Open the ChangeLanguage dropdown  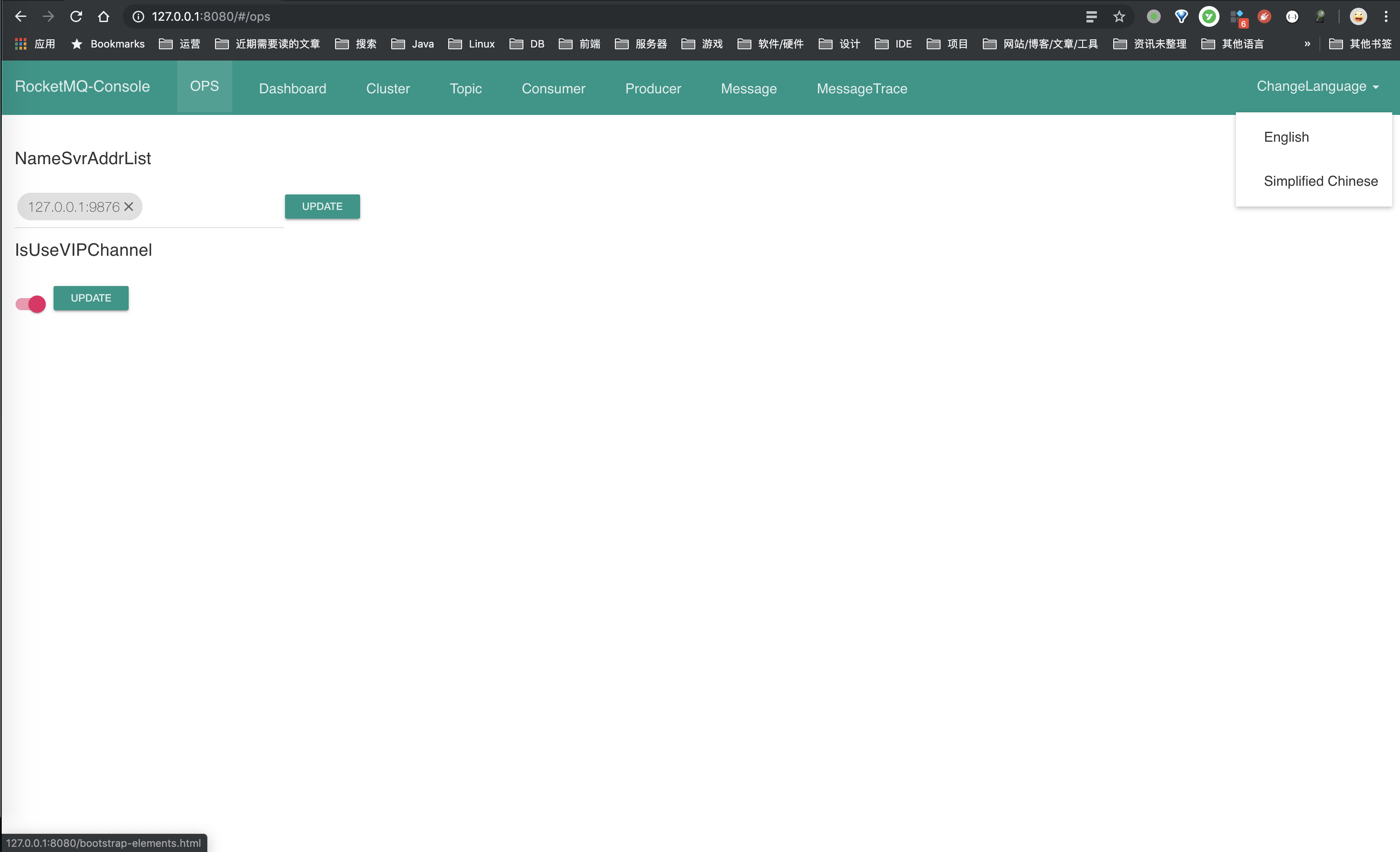[x=1317, y=86]
